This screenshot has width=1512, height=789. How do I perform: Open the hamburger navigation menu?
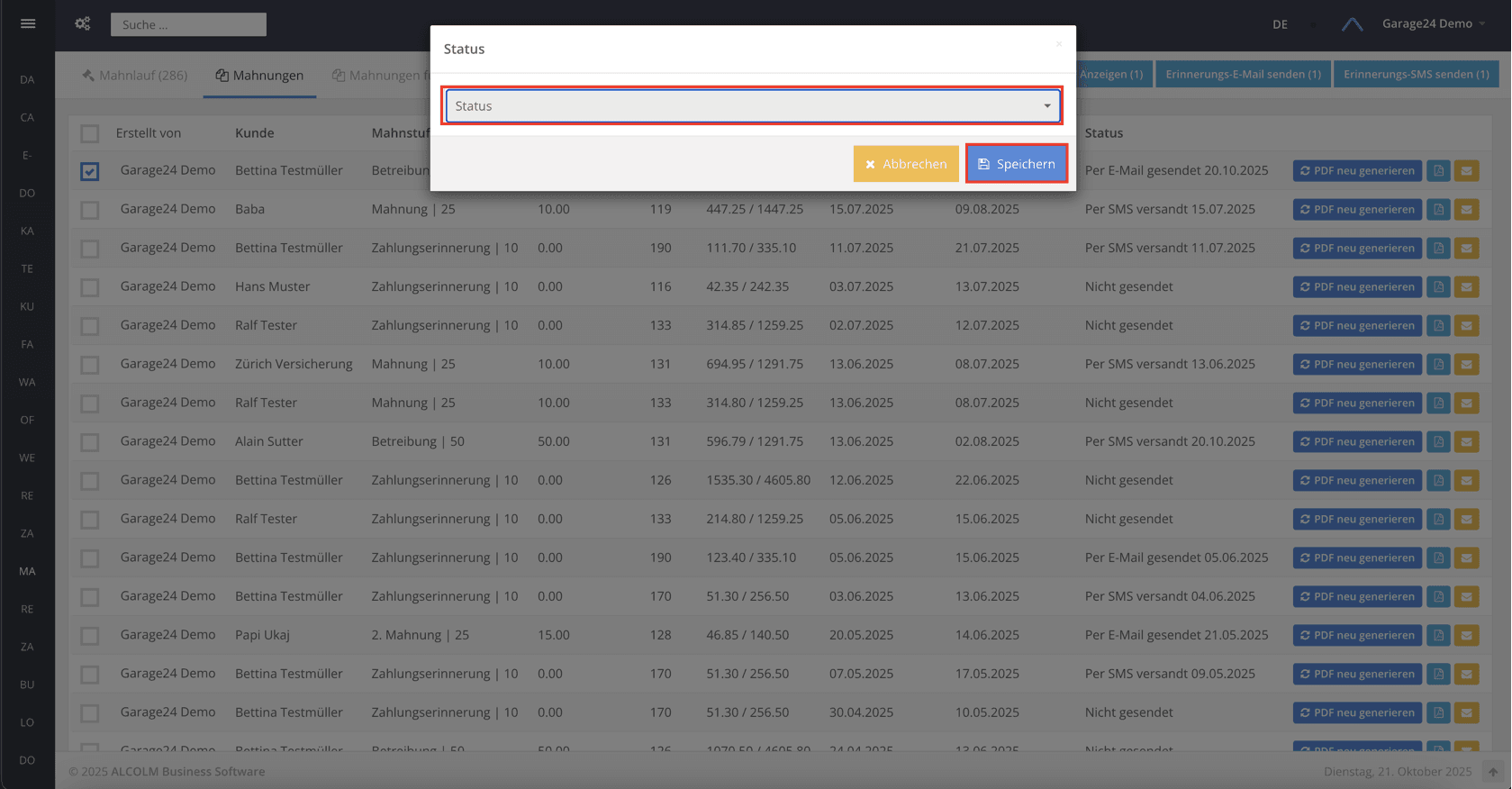(28, 23)
